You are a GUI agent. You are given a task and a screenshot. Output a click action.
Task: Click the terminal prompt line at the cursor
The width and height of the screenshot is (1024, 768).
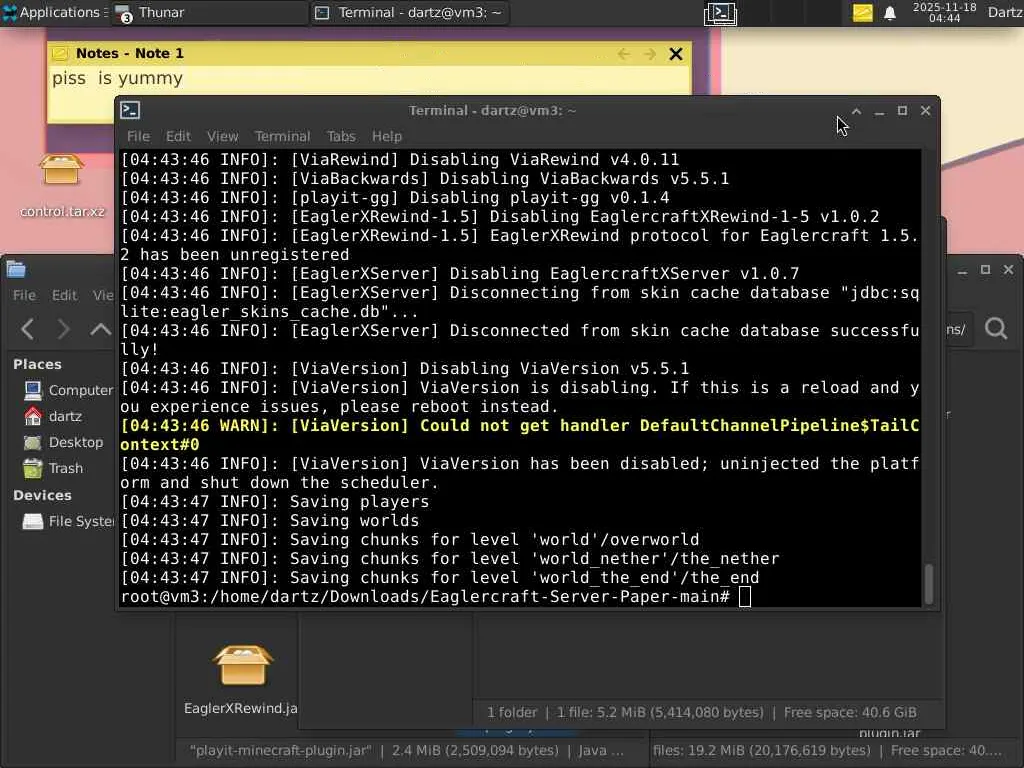pos(436,596)
